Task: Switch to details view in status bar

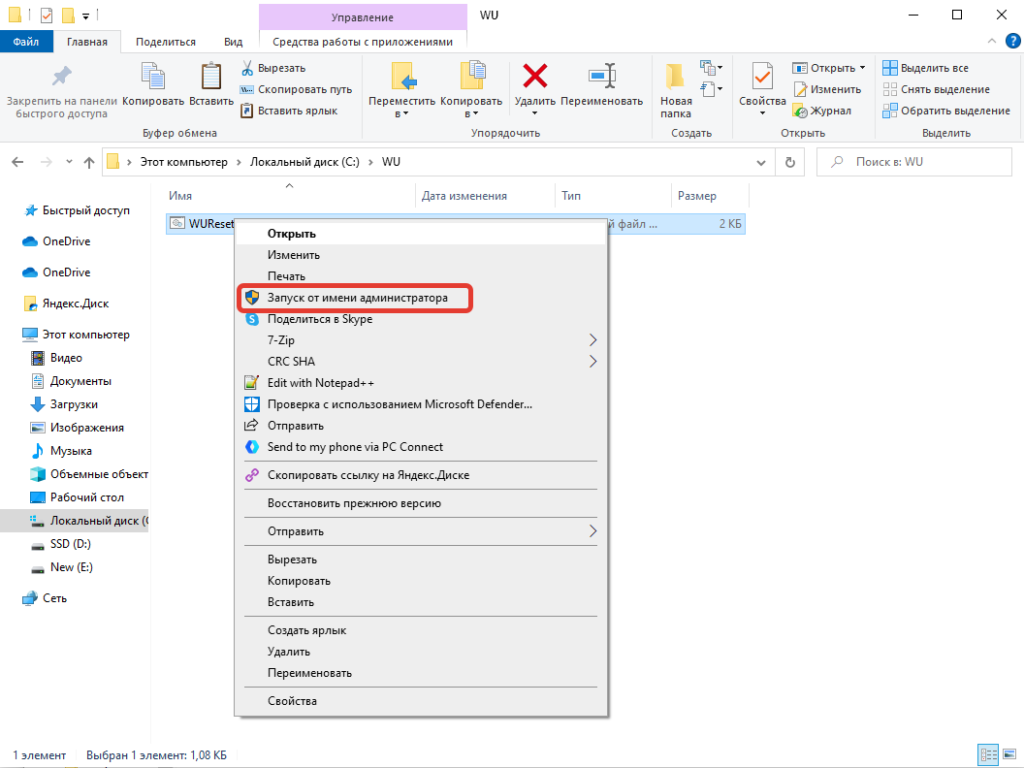Action: 987,755
